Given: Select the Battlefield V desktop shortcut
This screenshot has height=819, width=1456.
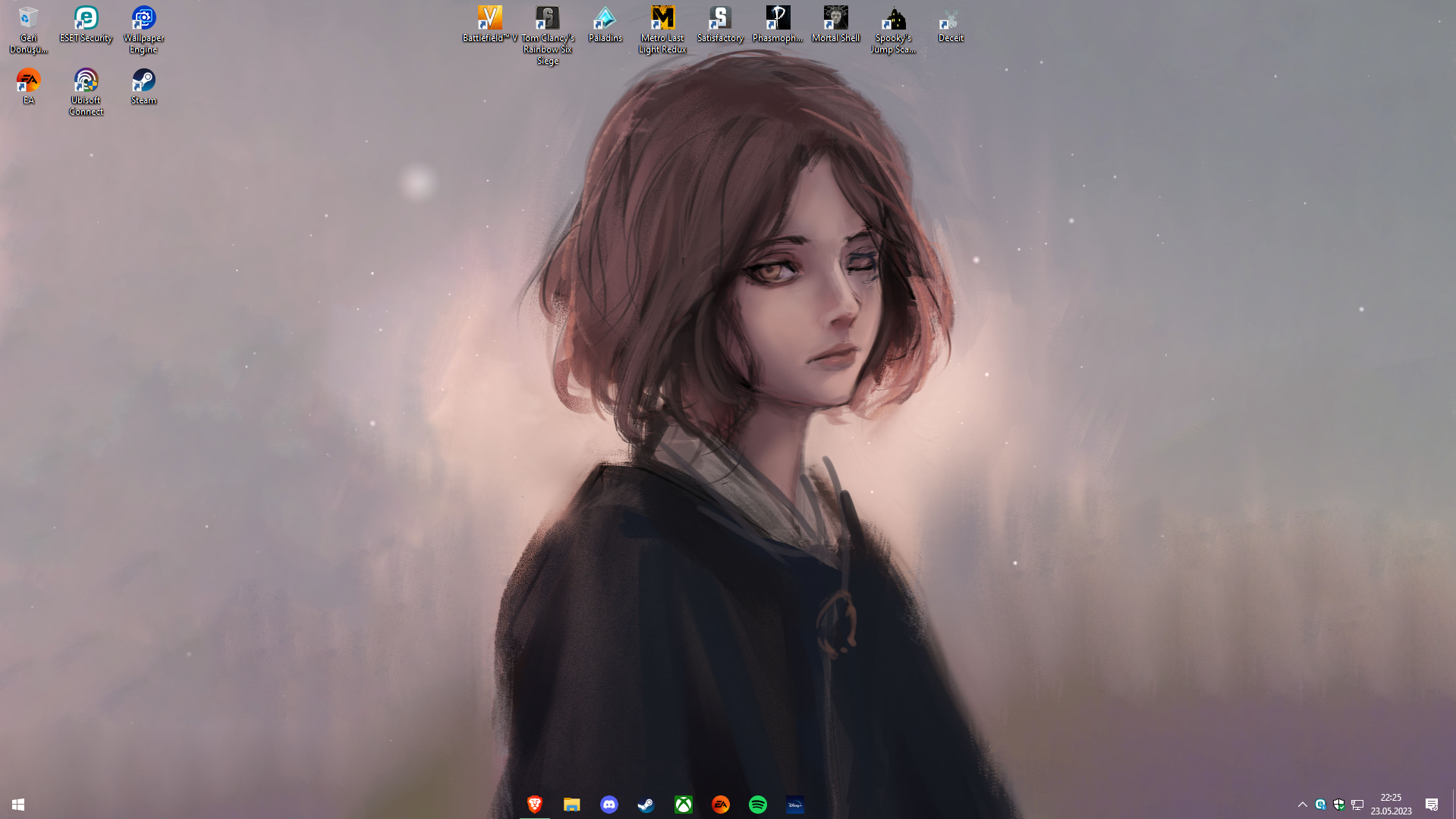Looking at the screenshot, I should click(489, 25).
